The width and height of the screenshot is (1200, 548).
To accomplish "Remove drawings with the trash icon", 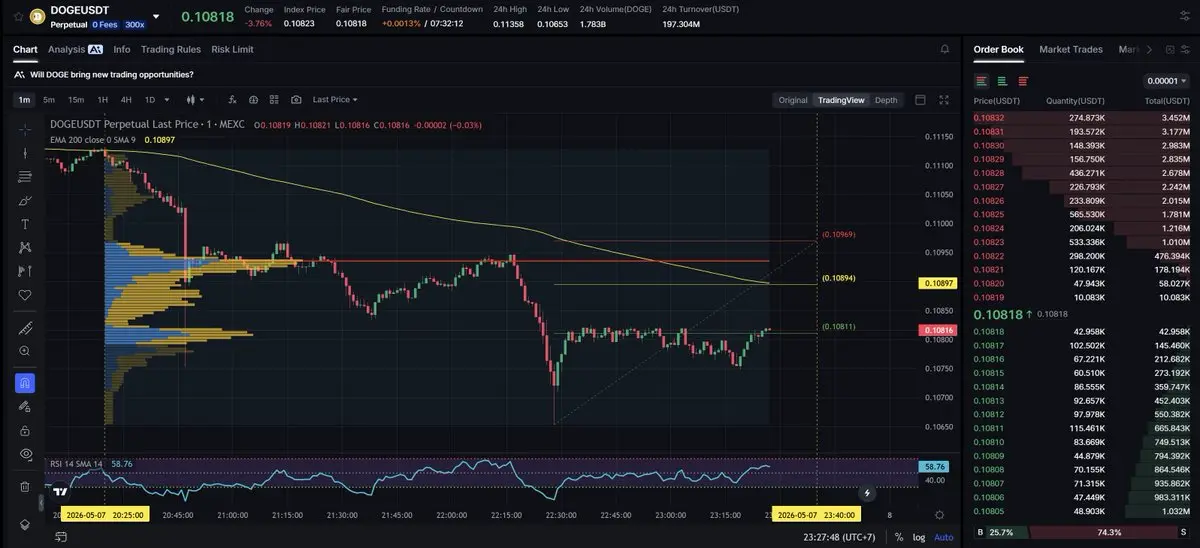I will point(26,487).
